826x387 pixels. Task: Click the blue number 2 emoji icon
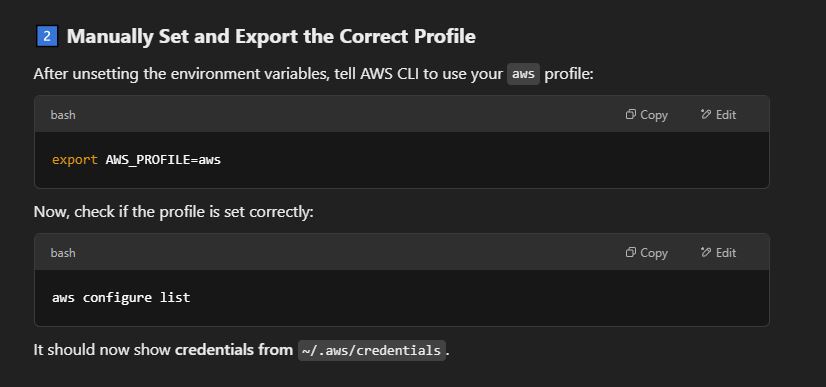[x=47, y=36]
